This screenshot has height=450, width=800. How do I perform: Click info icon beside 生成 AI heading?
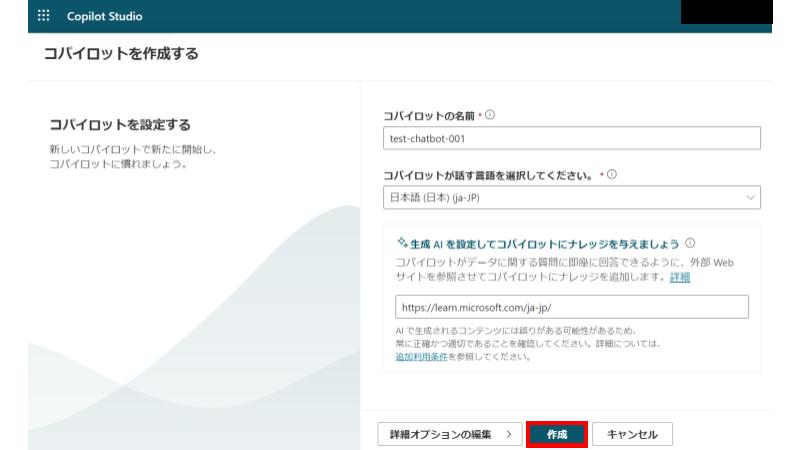tap(690, 243)
